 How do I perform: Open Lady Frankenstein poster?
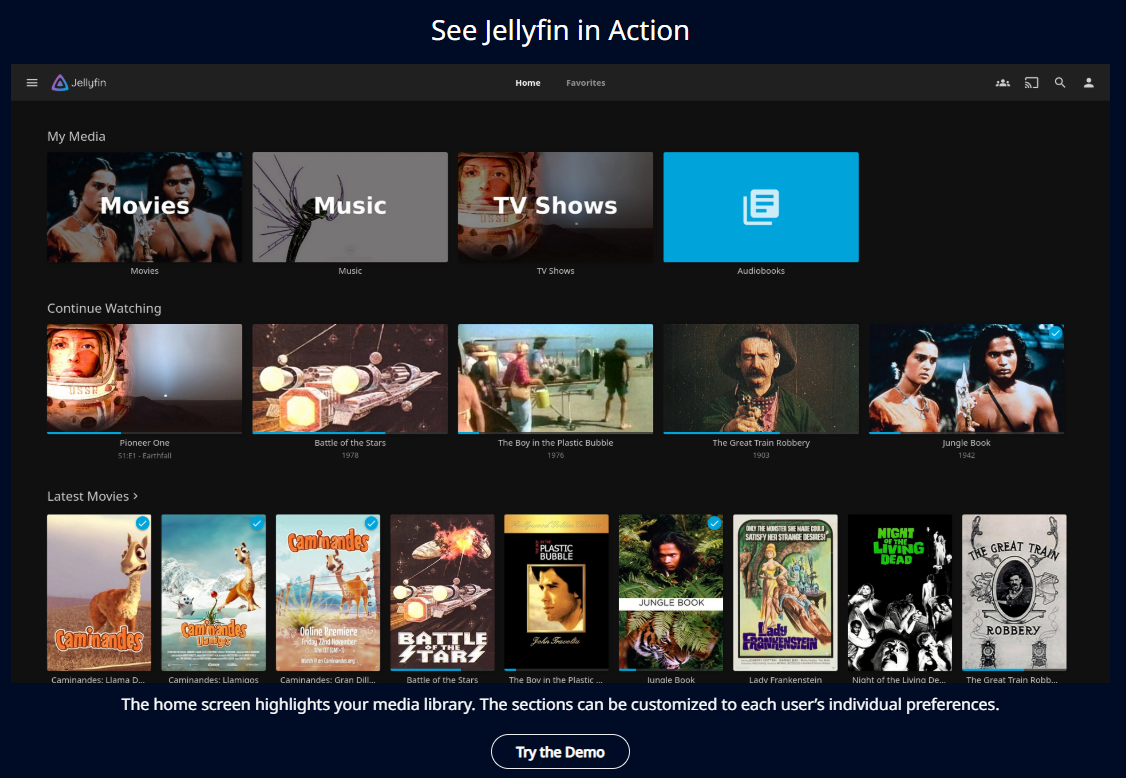point(785,593)
